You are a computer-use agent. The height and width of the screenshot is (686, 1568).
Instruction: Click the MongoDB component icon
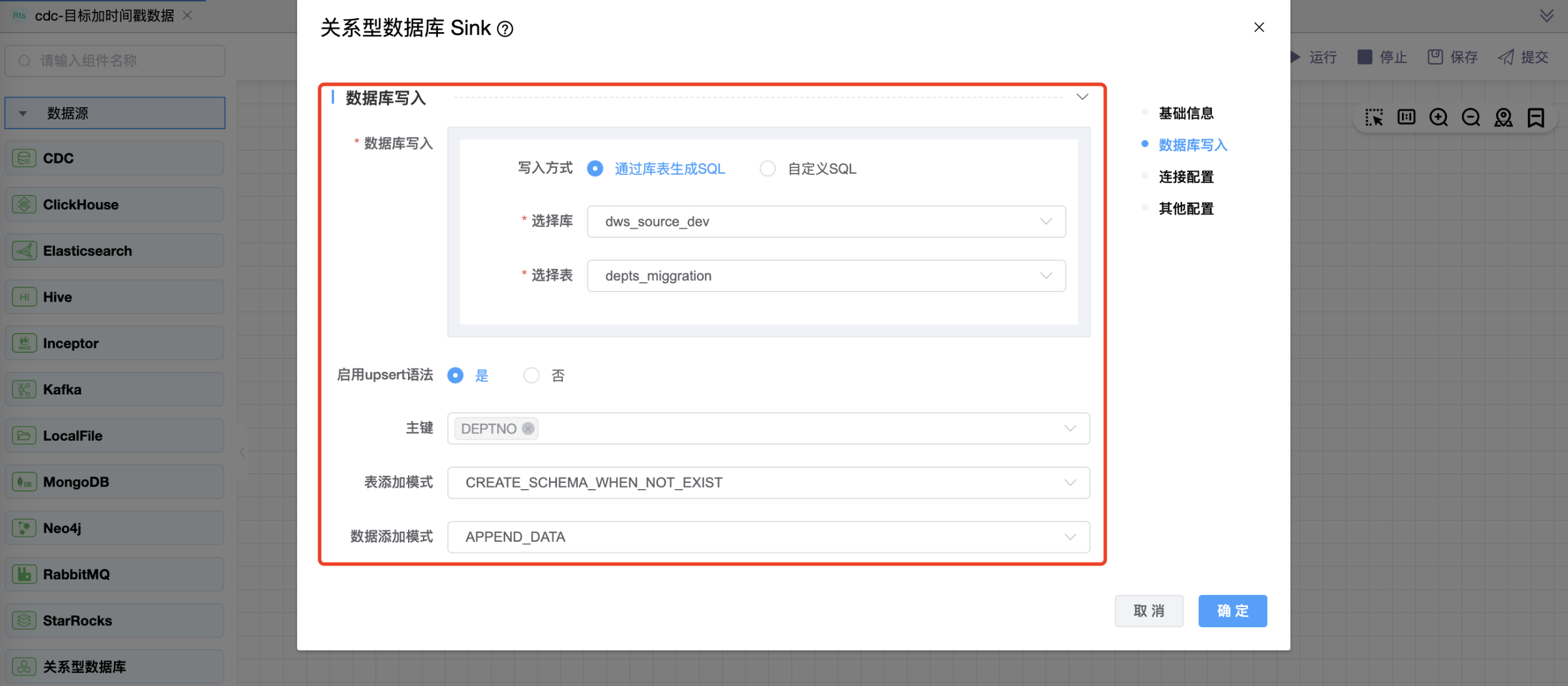click(x=24, y=482)
